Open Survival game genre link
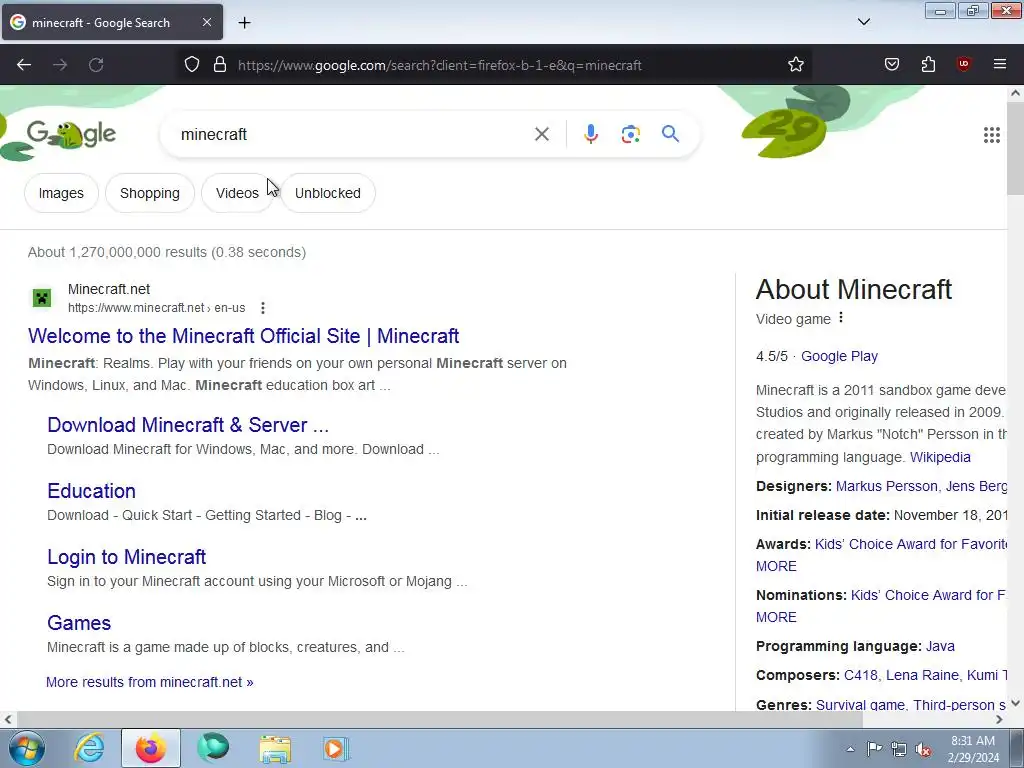Image resolution: width=1024 pixels, height=768 pixels. click(860, 705)
